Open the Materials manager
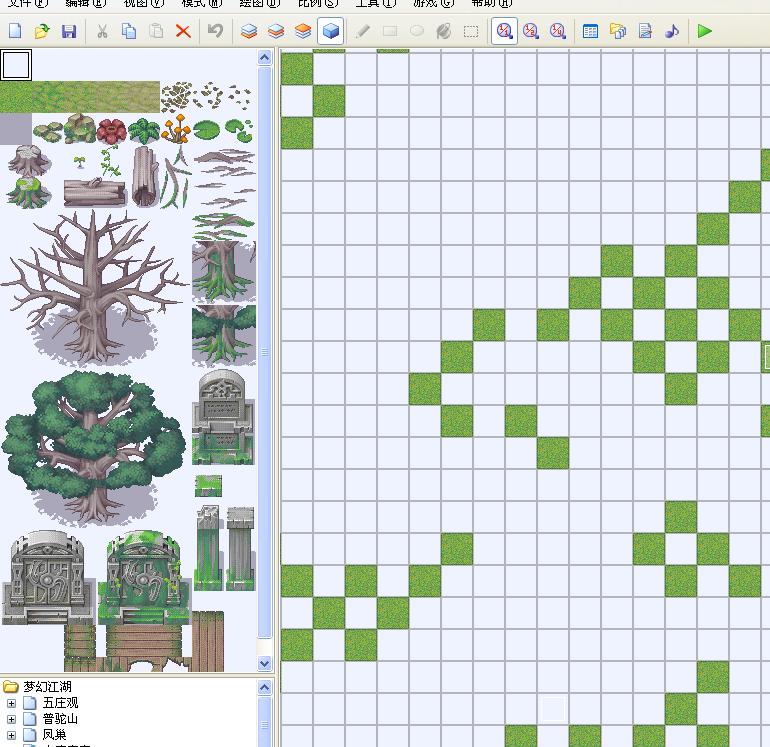The width and height of the screenshot is (770, 747). (618, 31)
